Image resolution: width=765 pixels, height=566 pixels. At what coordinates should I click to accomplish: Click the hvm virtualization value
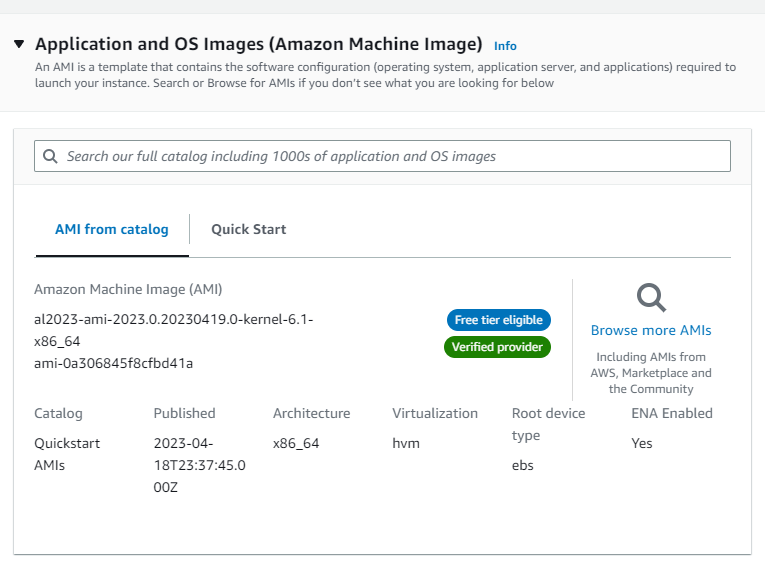click(406, 444)
